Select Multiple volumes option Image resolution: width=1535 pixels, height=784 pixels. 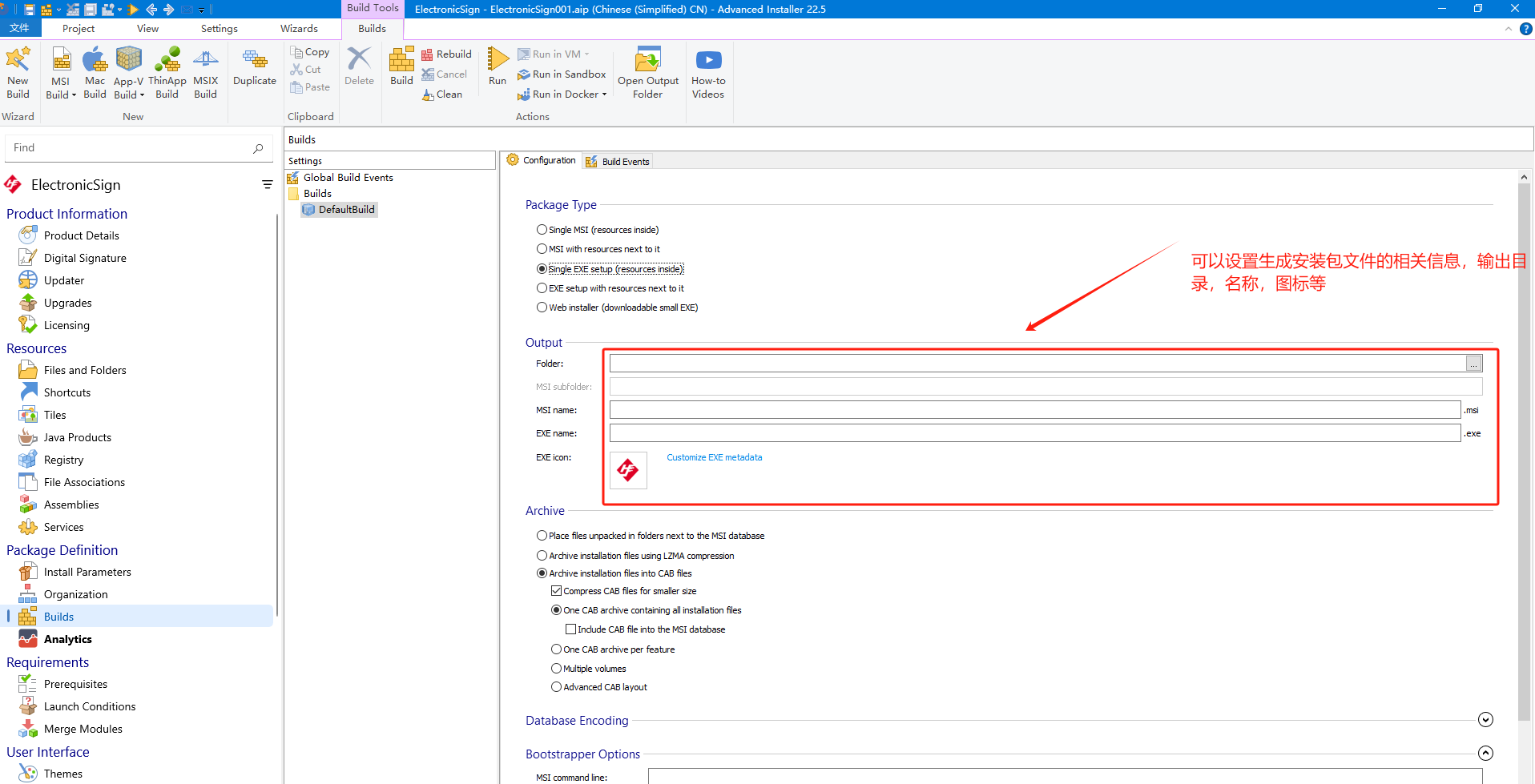pos(589,669)
